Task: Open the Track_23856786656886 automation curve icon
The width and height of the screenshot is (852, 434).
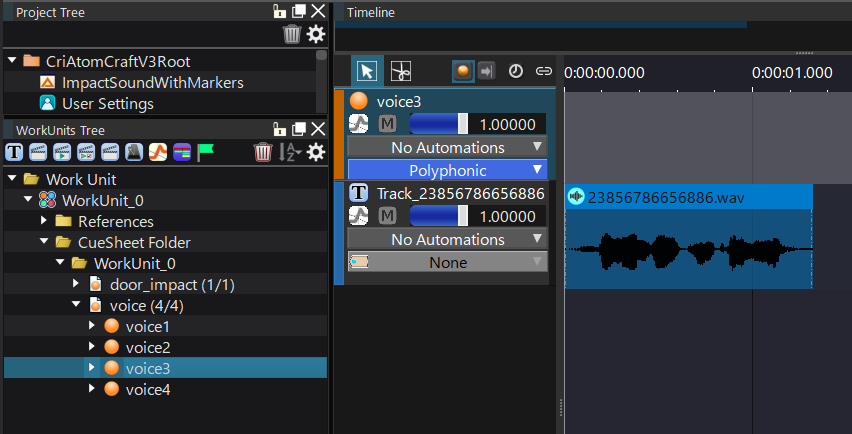Action: point(358,216)
